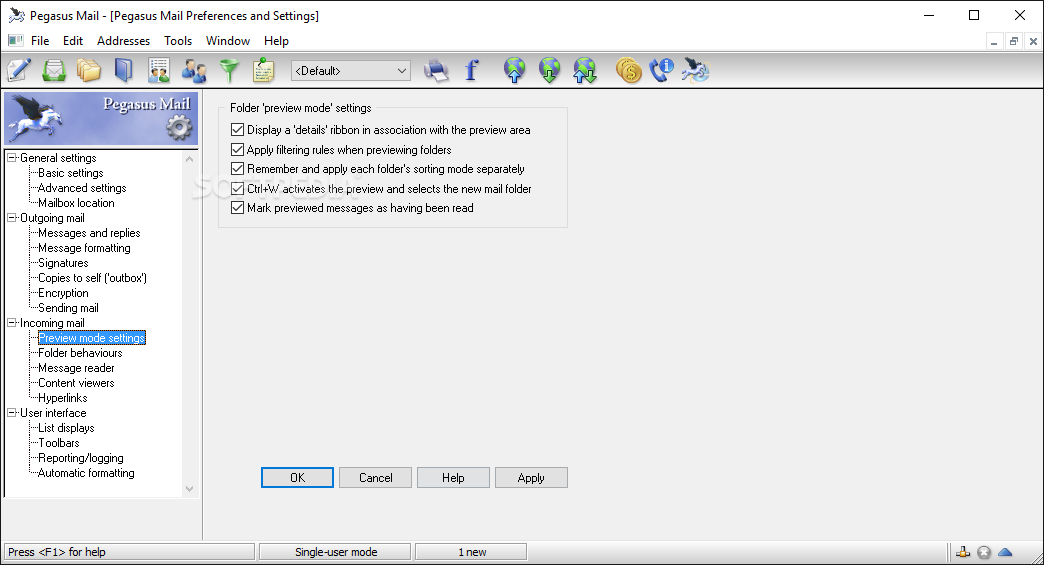Click the tree scrollbar down arrow
Viewport: 1044px width, 565px height.
click(190, 489)
